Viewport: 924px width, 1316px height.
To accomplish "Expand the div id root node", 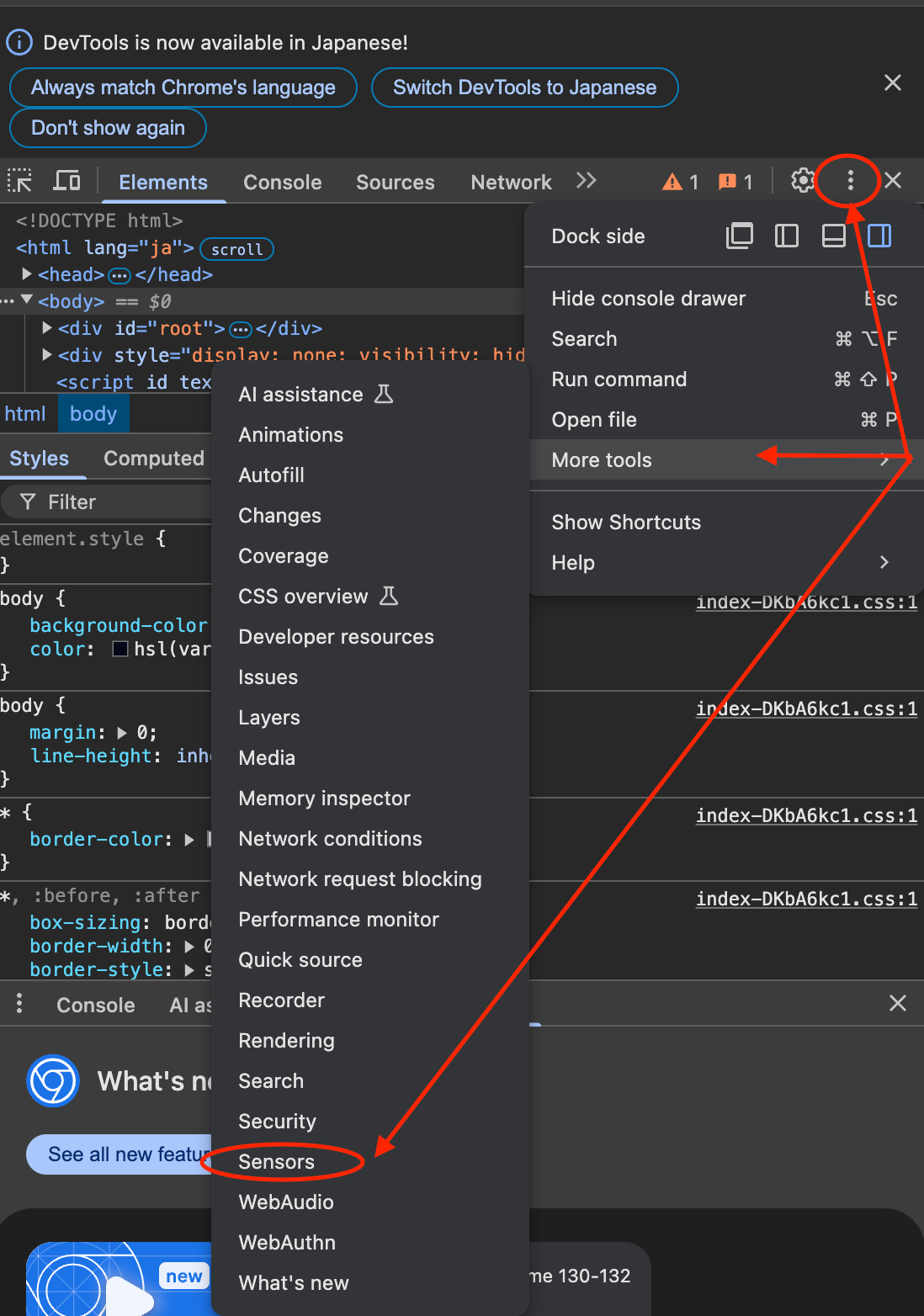I will (48, 328).
